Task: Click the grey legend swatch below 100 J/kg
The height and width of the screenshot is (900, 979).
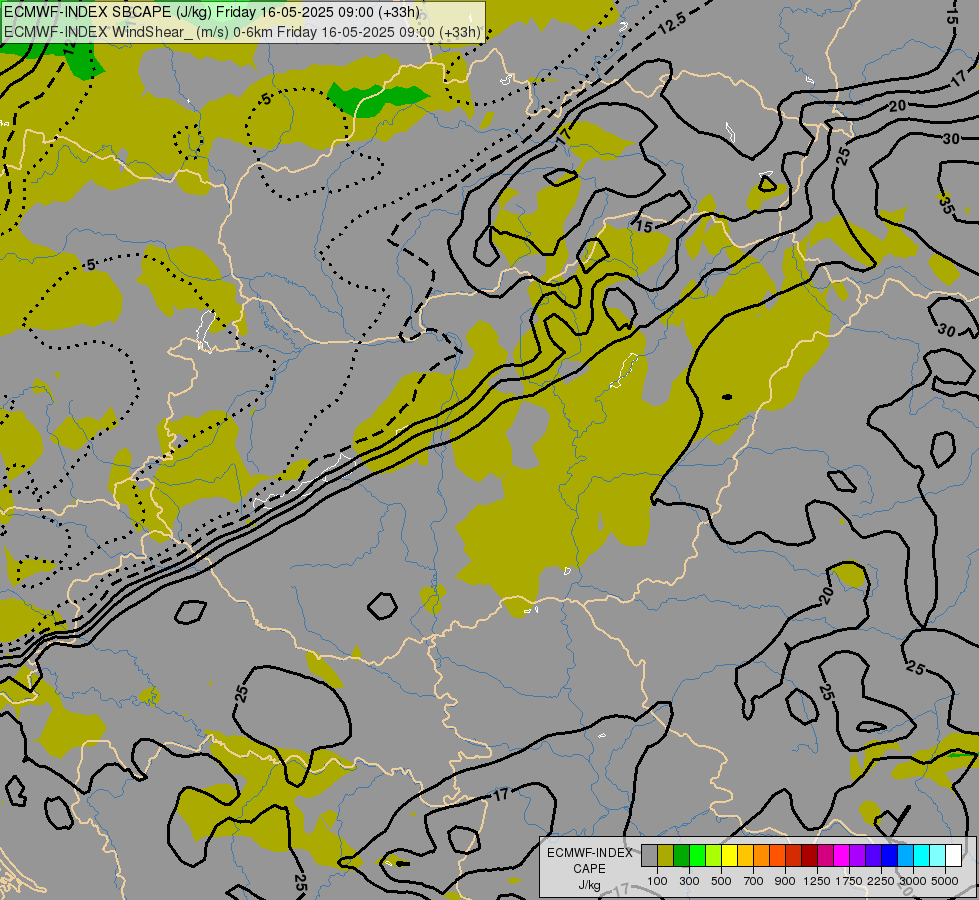Action: 649,855
